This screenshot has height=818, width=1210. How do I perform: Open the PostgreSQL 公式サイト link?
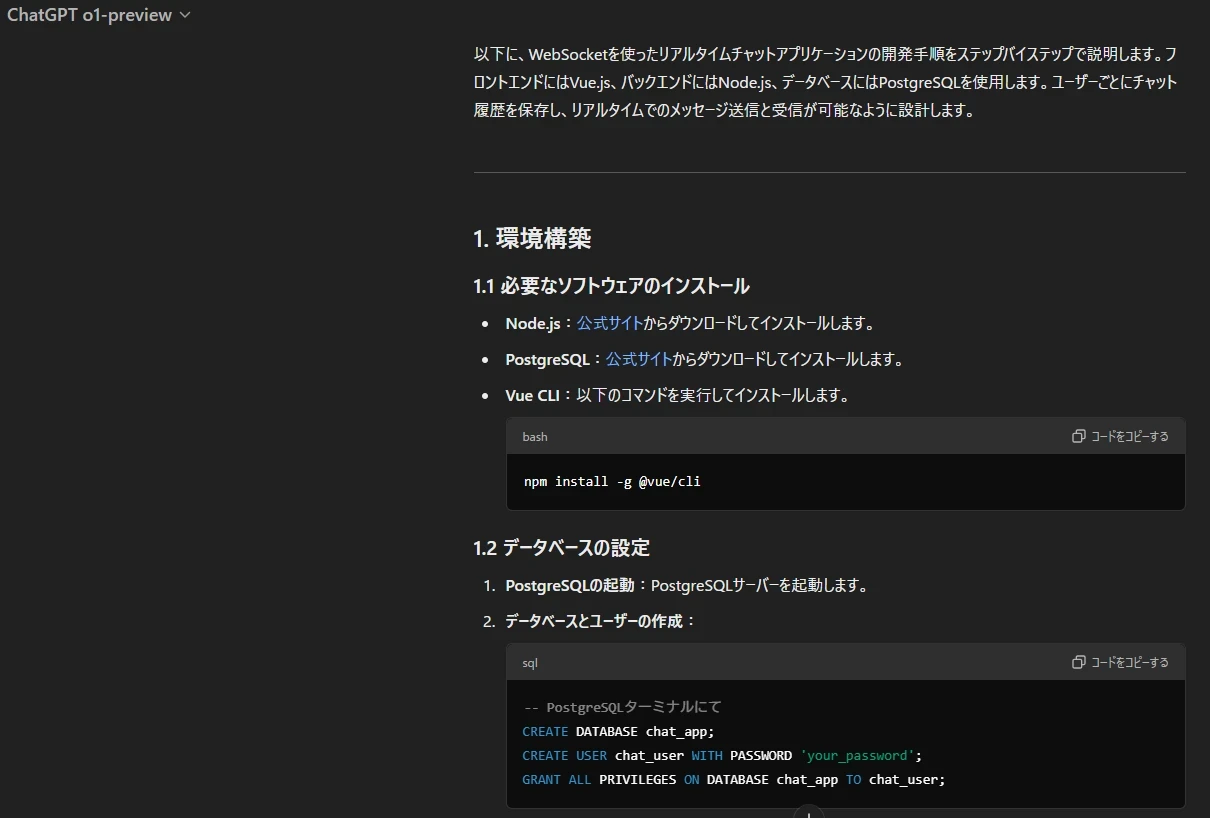tap(638, 359)
